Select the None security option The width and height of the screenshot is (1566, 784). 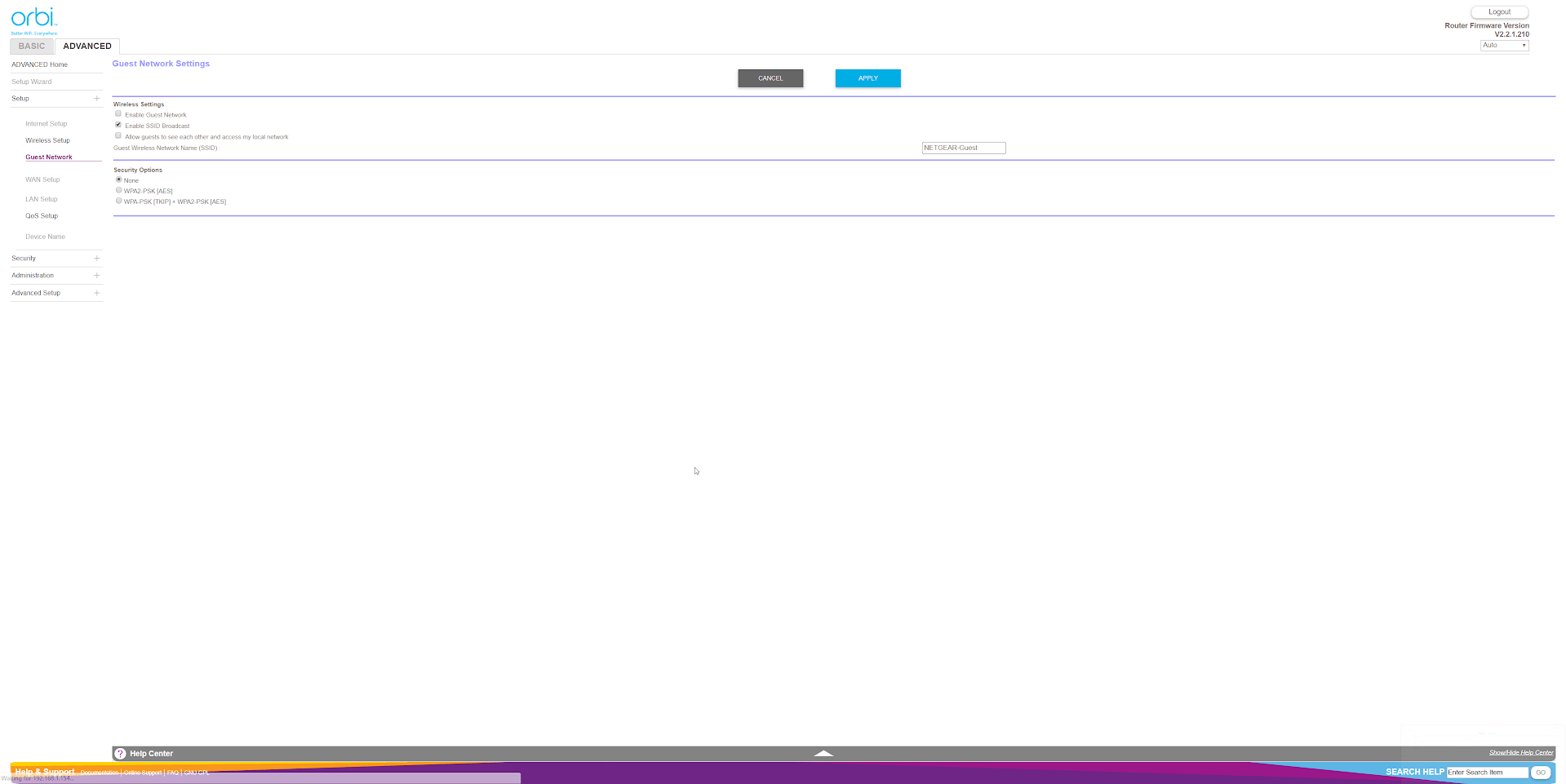[119, 179]
